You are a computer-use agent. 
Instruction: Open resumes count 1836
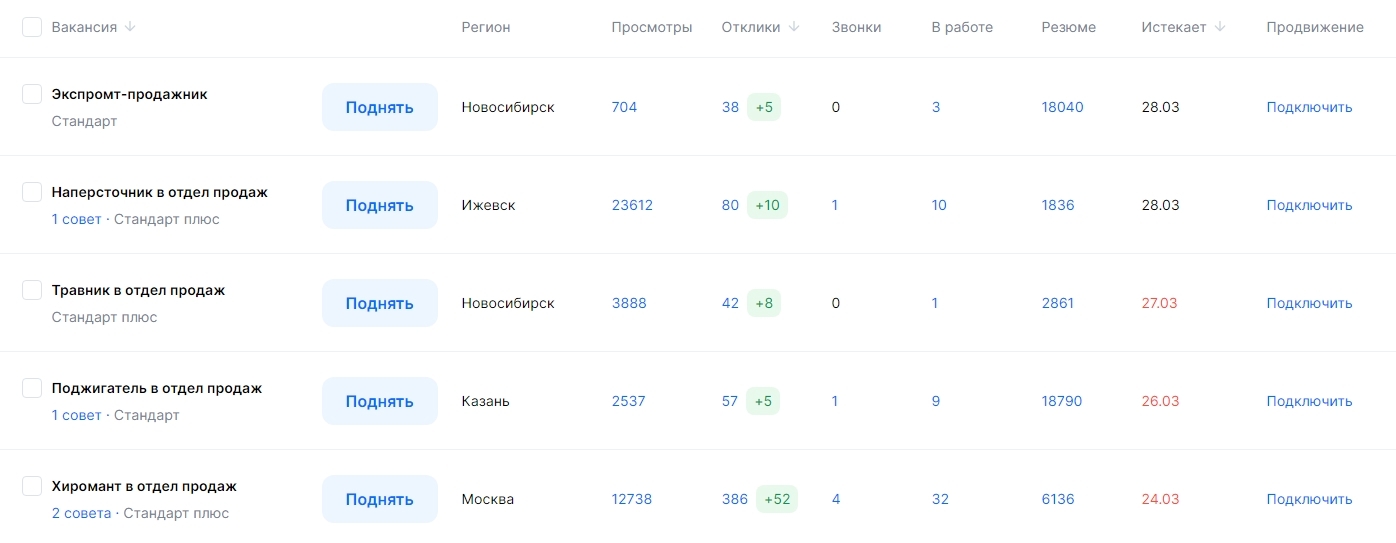(1058, 205)
